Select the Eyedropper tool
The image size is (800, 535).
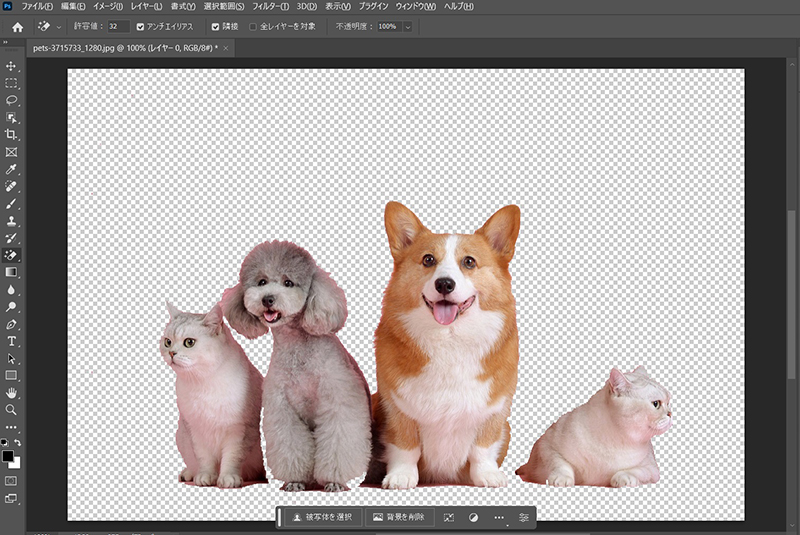[x=11, y=169]
